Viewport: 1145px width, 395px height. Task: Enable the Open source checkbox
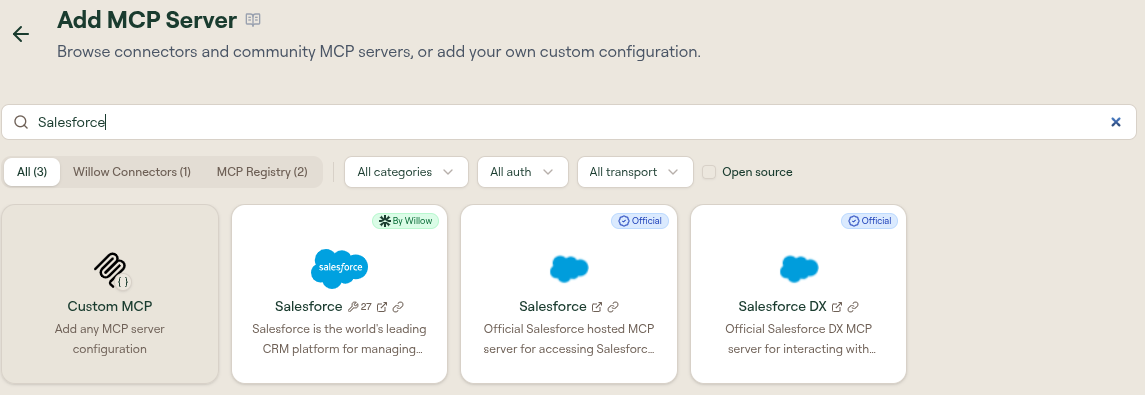coord(708,172)
